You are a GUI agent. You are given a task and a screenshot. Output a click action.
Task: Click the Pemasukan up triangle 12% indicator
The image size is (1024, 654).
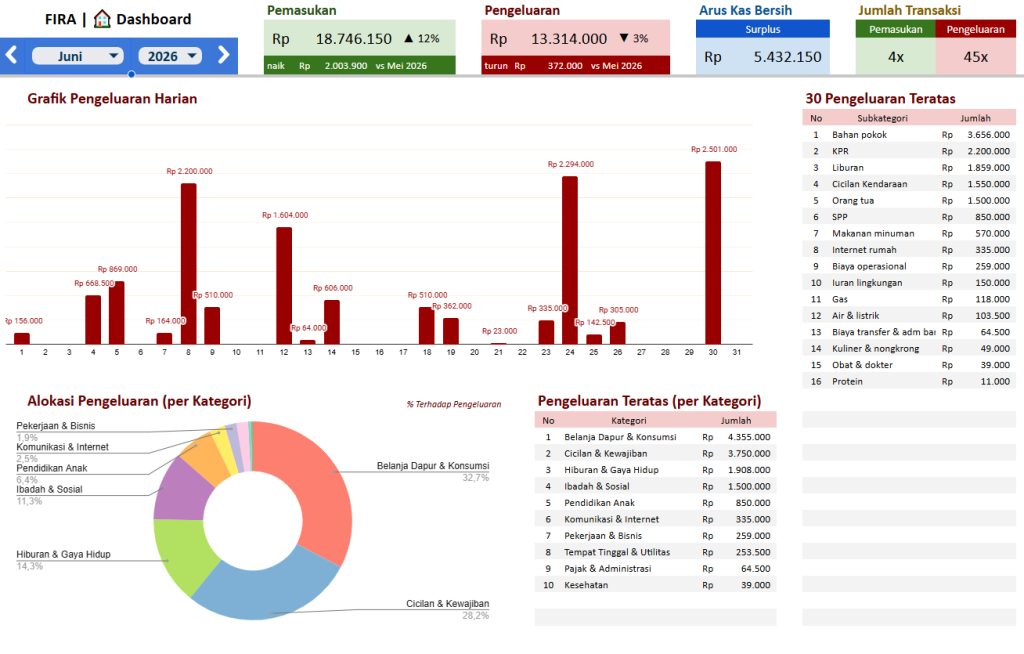[422, 39]
